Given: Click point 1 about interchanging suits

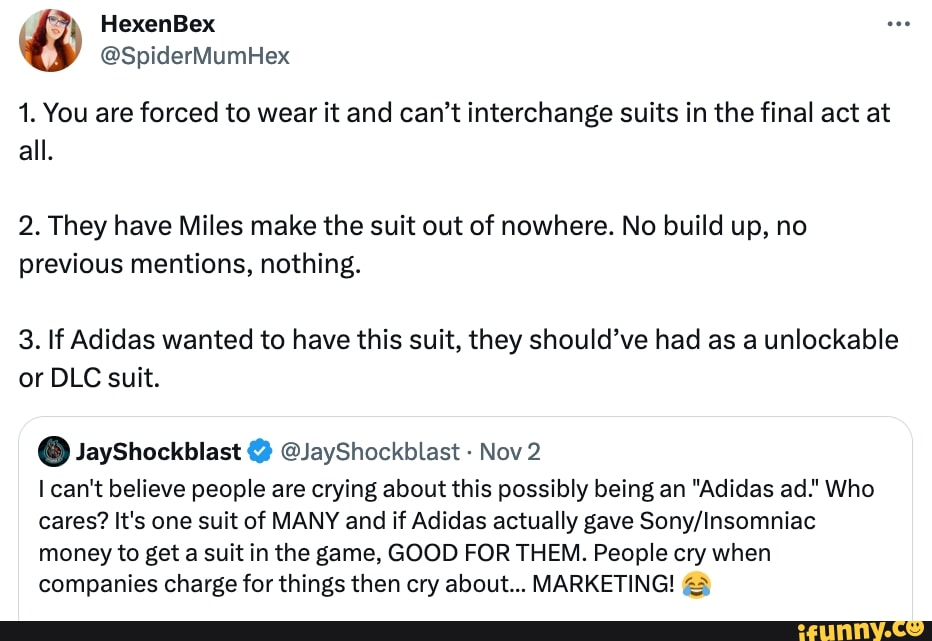Looking at the screenshot, I should (x=453, y=131).
